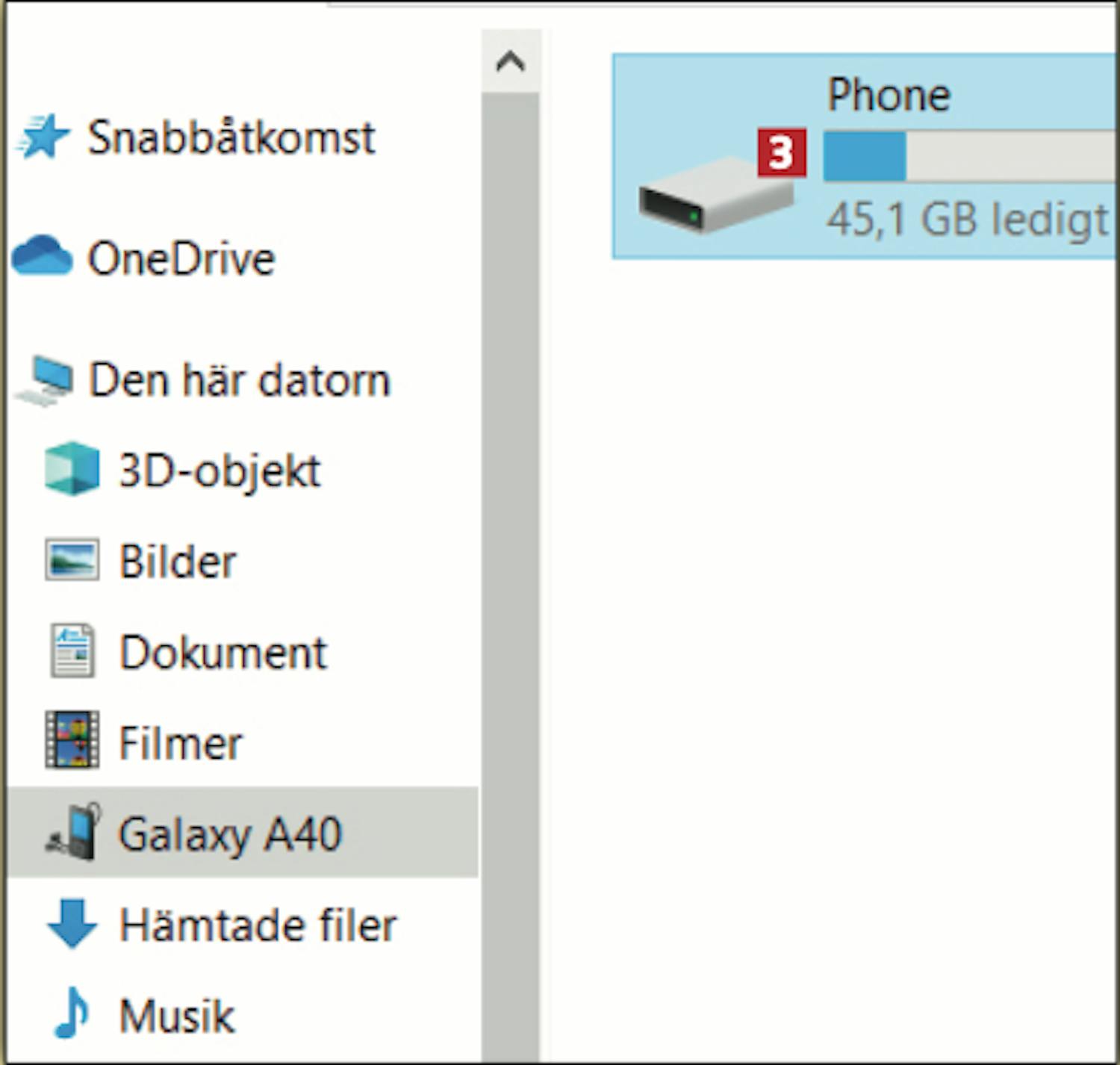Click the Musik note icon

coord(72,1013)
